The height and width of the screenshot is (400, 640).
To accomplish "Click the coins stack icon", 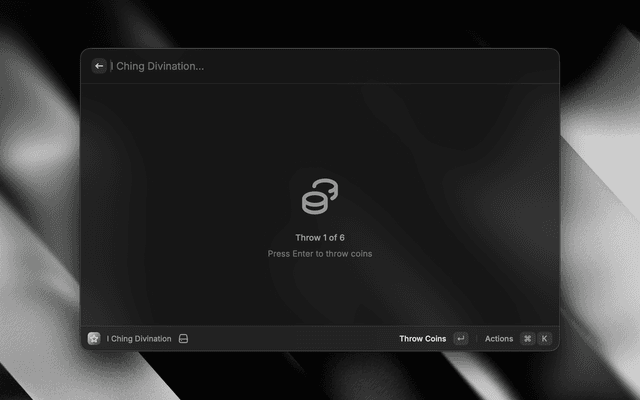I will [320, 196].
